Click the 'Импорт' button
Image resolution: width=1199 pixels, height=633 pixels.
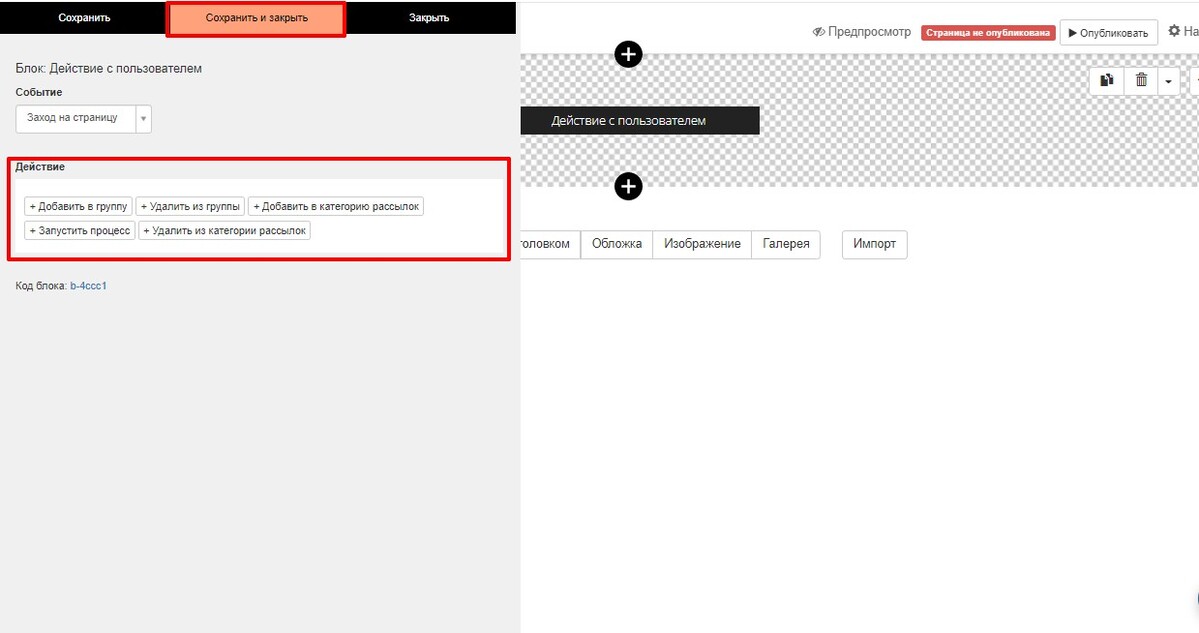pyautogui.click(x=874, y=244)
